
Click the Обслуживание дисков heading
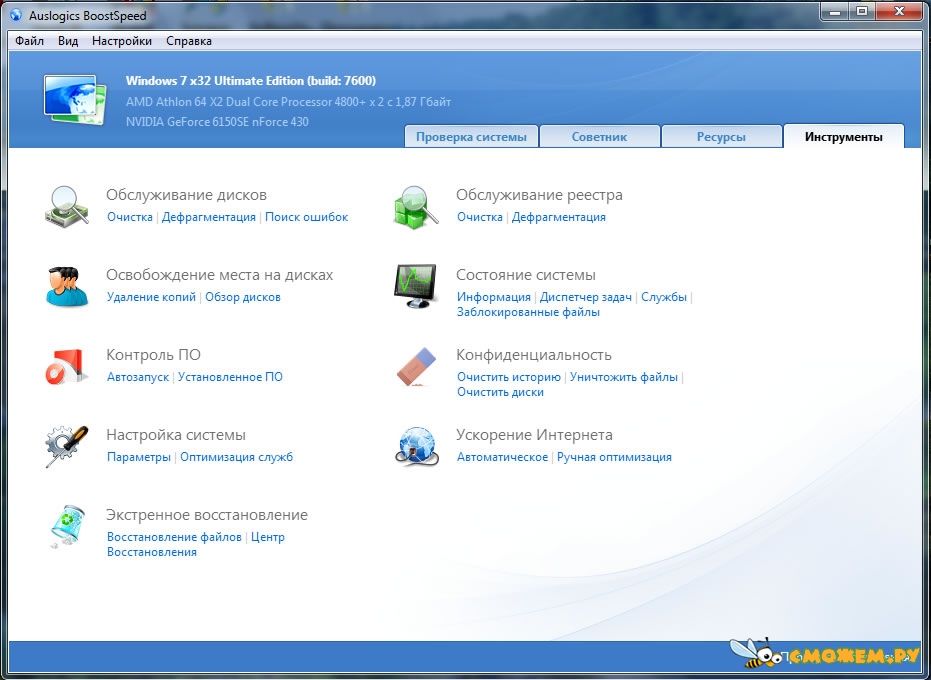coord(186,195)
